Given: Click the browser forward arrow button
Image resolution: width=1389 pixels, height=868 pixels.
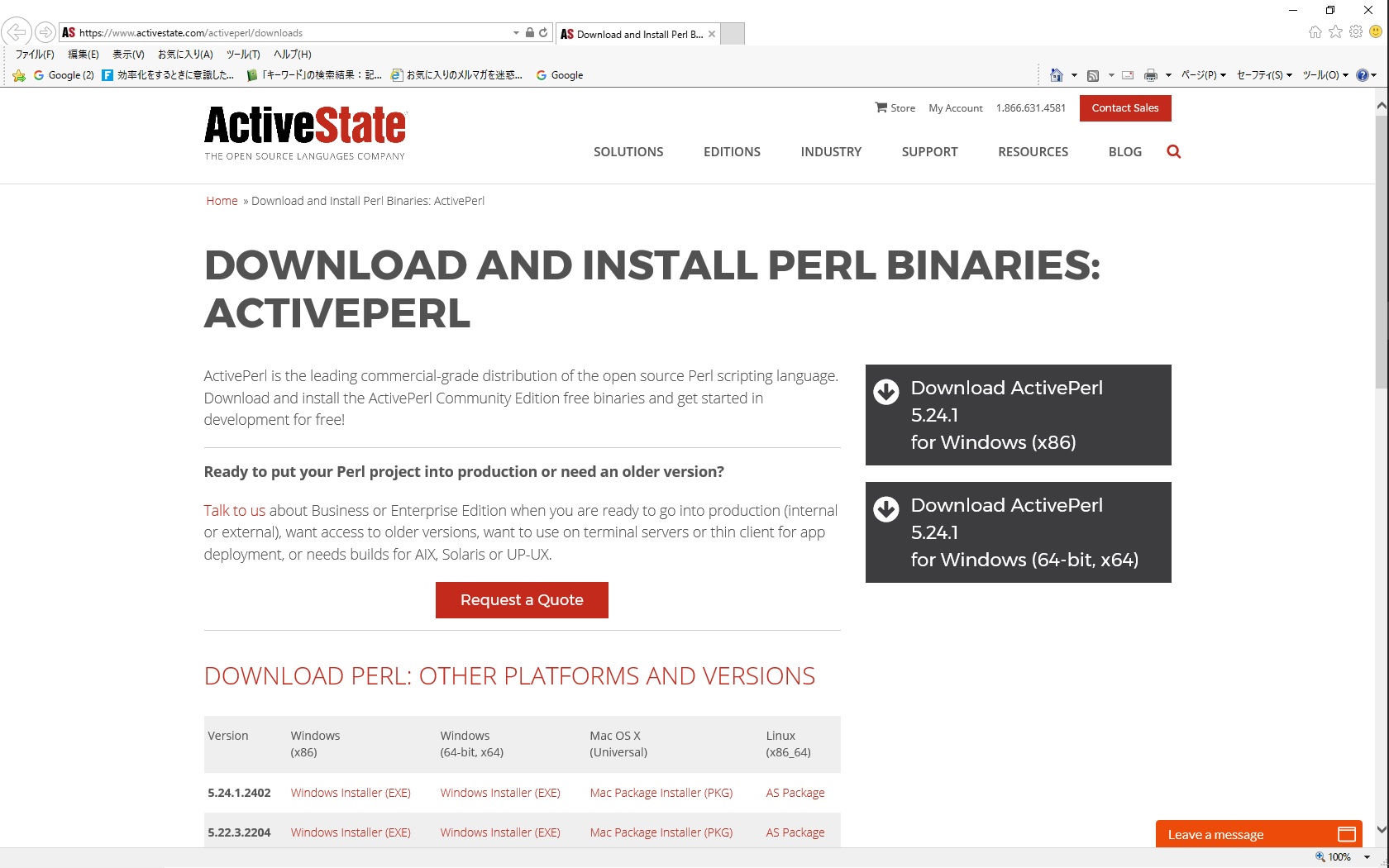Looking at the screenshot, I should click(x=45, y=32).
